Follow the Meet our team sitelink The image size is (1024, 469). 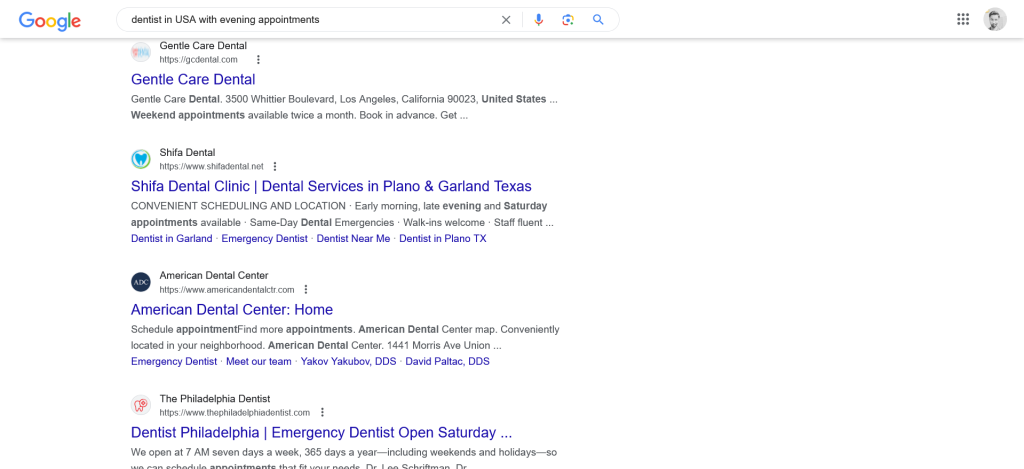click(x=259, y=361)
